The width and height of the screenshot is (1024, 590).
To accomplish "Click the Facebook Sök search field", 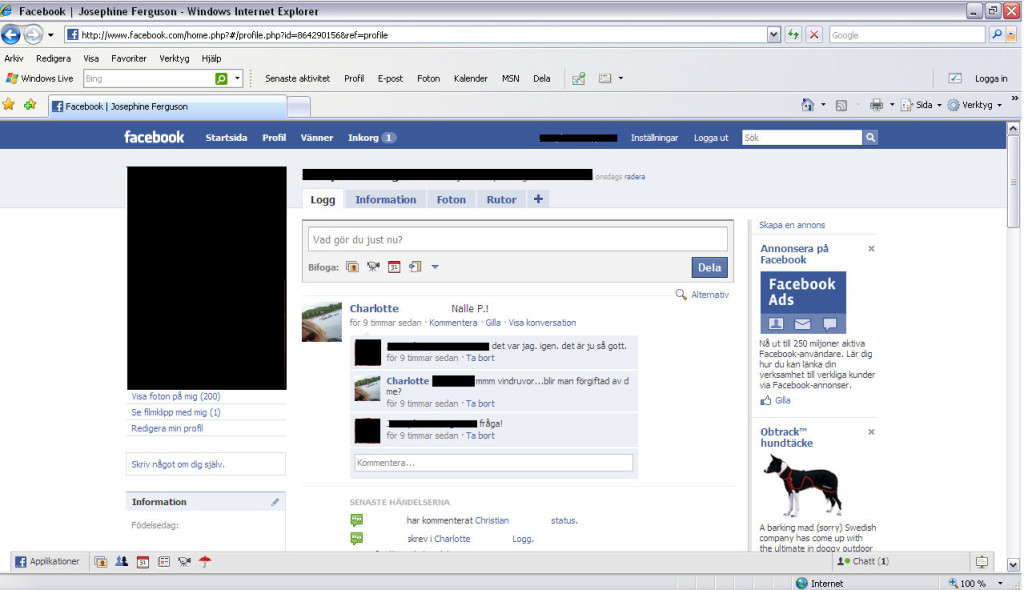I will [802, 137].
